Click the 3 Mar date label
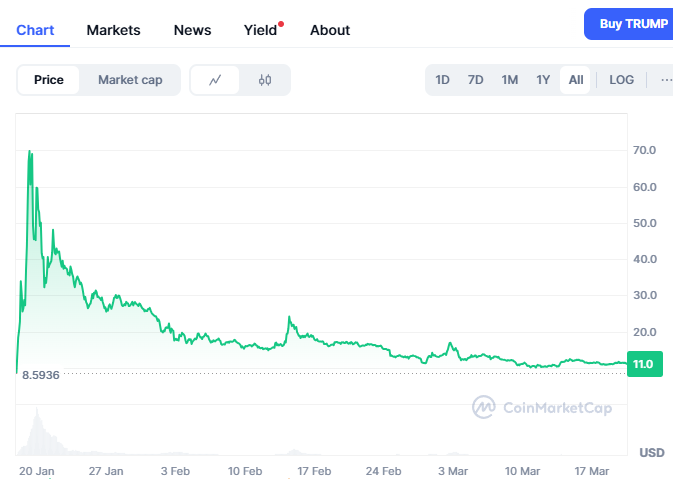Image resolution: width=673 pixels, height=479 pixels. [x=453, y=471]
